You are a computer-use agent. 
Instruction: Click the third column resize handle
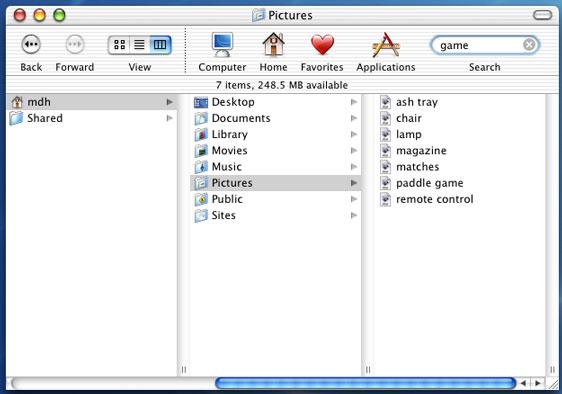[552, 370]
